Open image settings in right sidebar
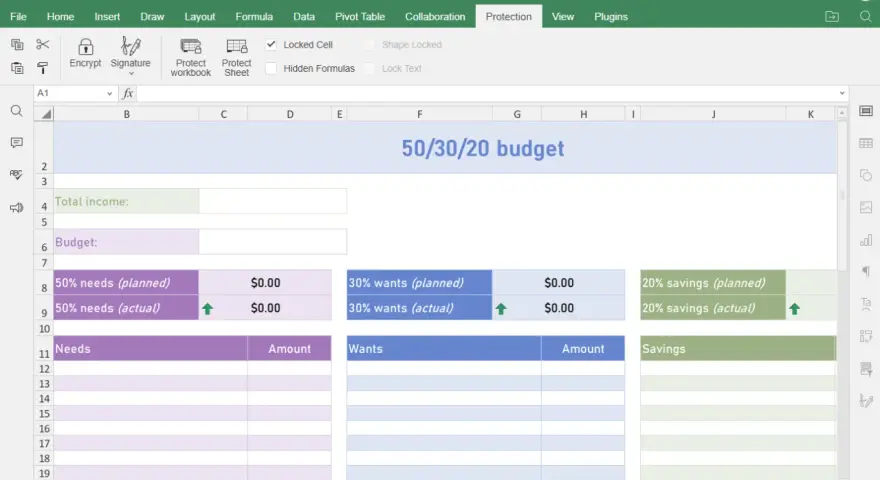Image resolution: width=880 pixels, height=480 pixels. [866, 207]
